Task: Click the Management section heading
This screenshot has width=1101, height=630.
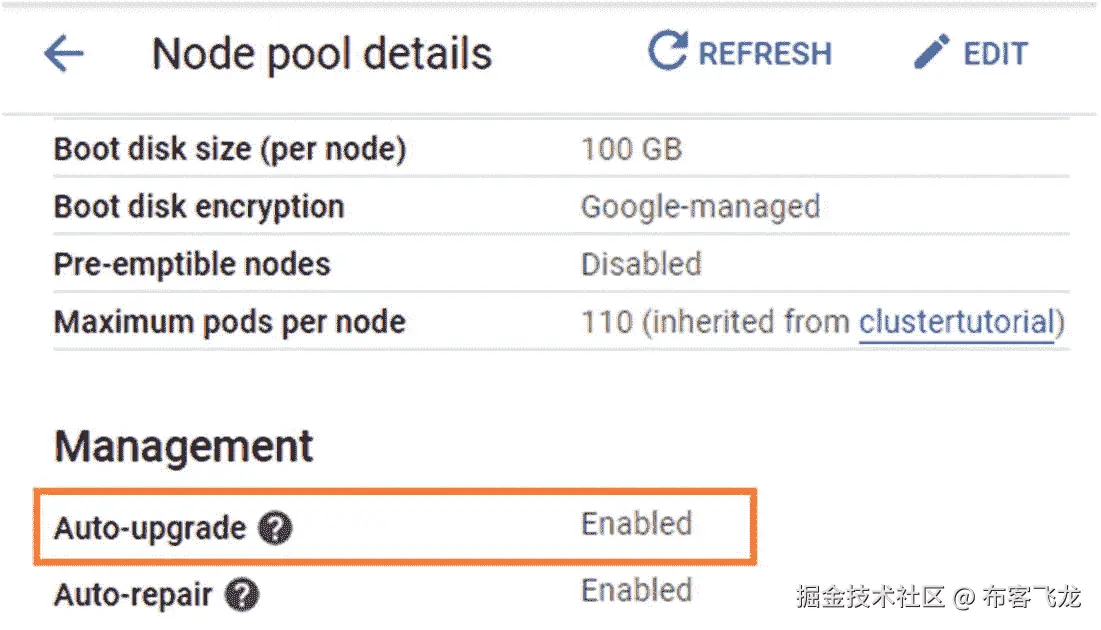Action: click(184, 446)
